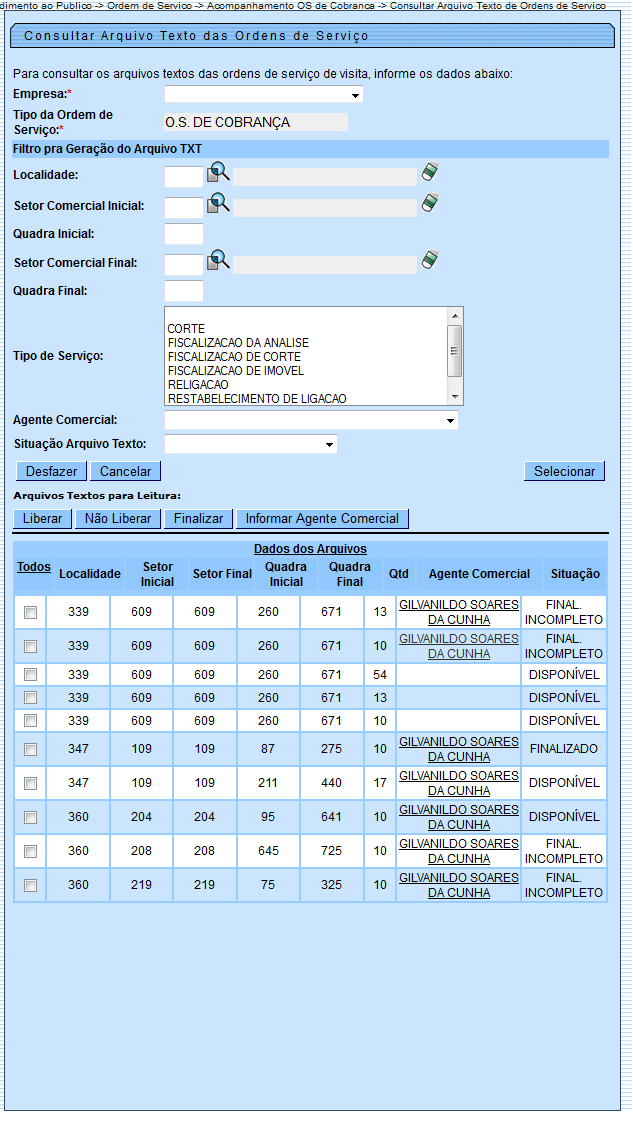
Task: Click the Todos link in table header
Action: 33,567
